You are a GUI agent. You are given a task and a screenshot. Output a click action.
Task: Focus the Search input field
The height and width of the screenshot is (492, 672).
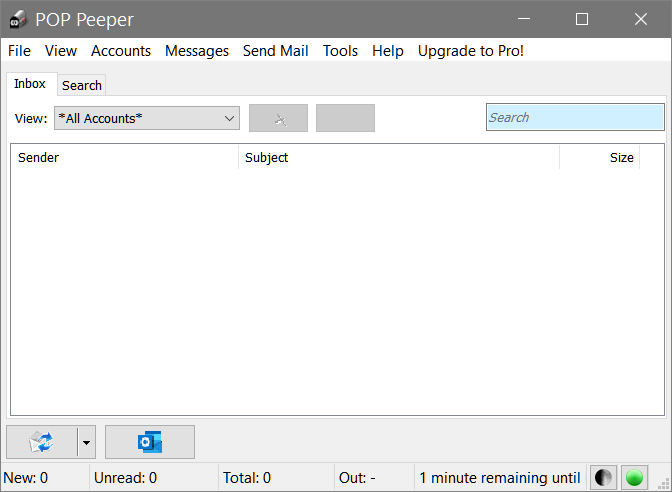pos(575,117)
